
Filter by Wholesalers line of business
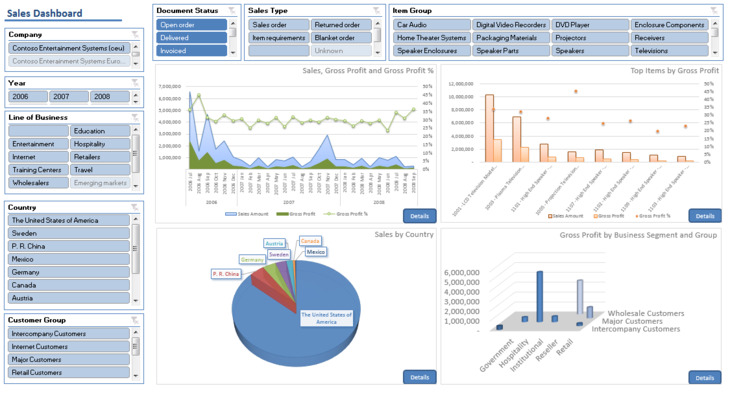38,183
